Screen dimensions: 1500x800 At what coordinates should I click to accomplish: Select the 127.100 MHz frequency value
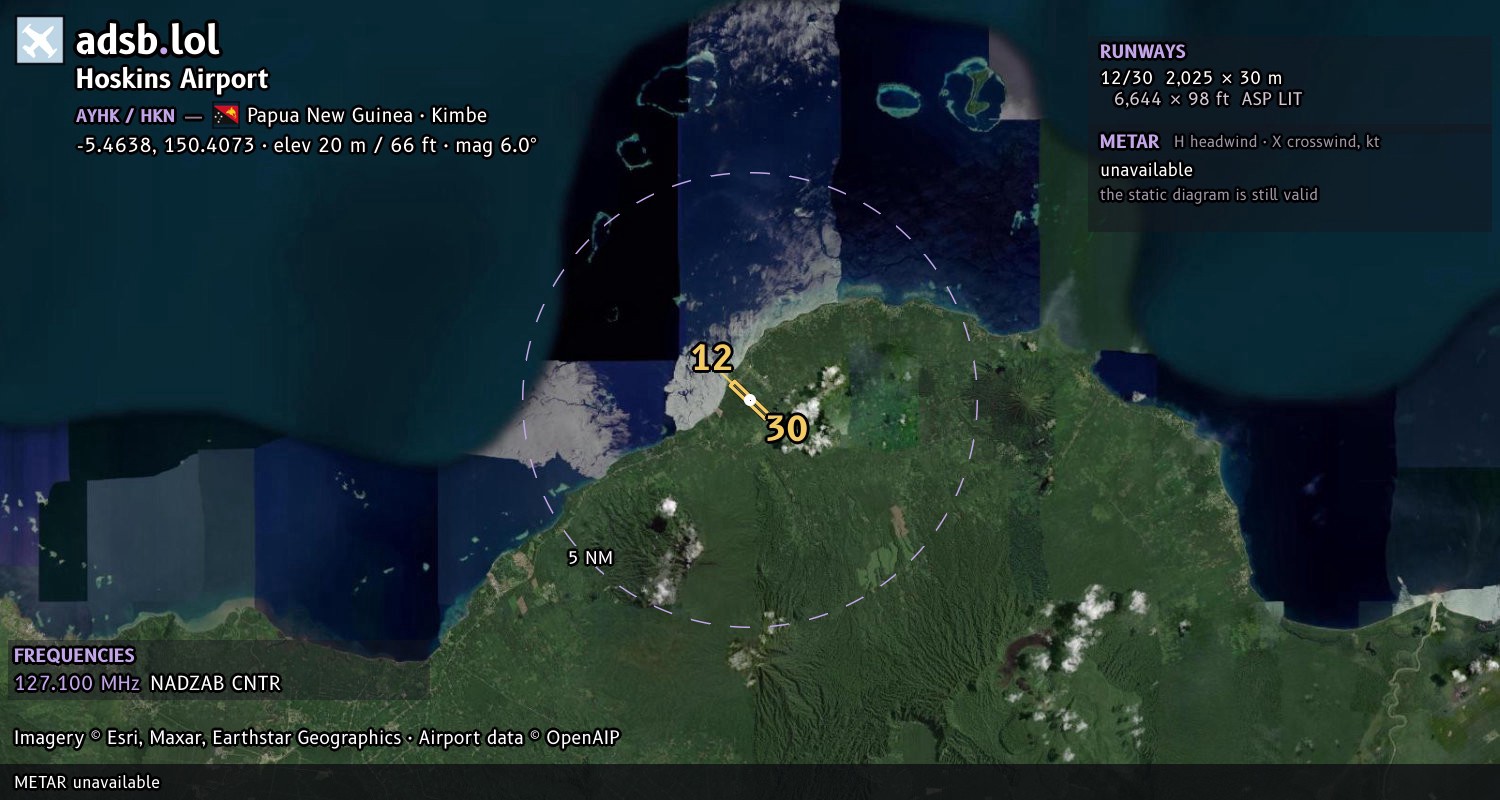click(x=77, y=684)
